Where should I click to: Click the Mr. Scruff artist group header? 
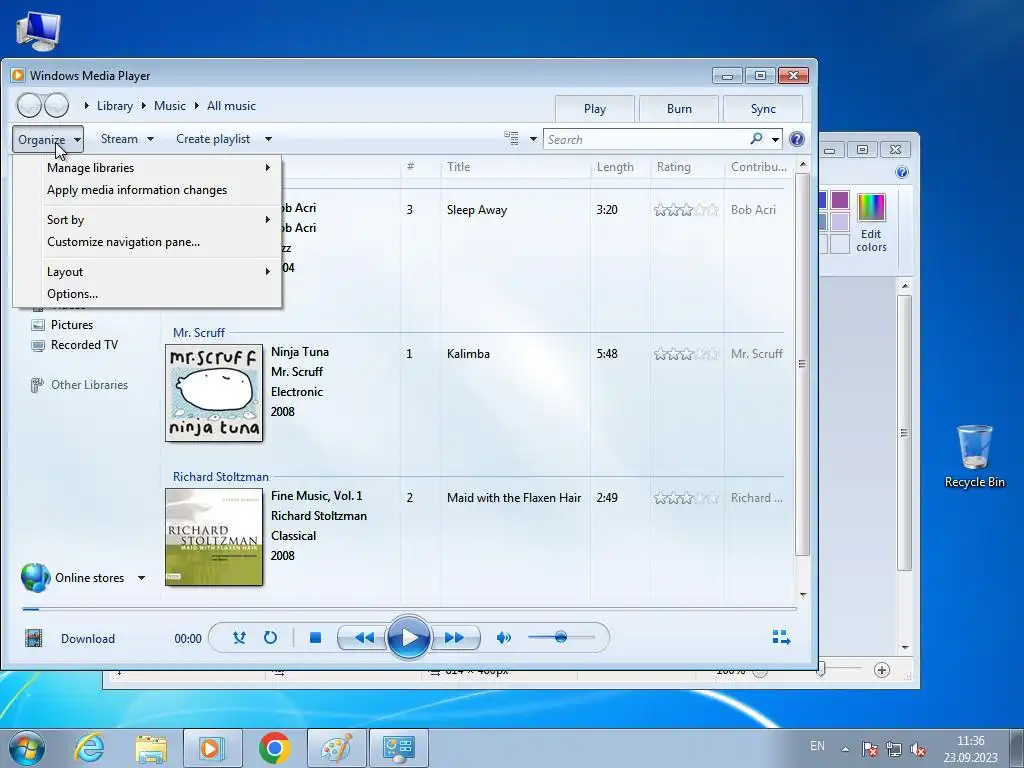click(x=199, y=332)
